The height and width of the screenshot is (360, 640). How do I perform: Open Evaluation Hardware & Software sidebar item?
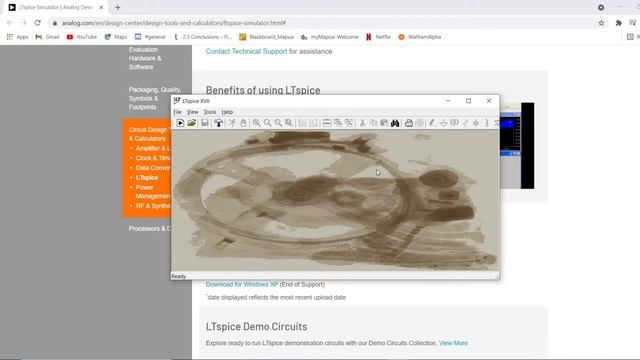pyautogui.click(x=145, y=58)
